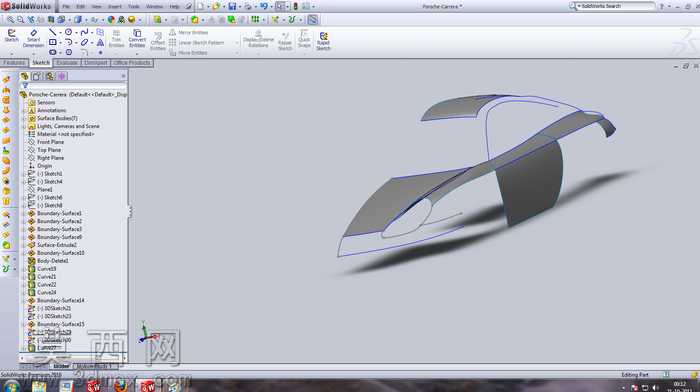Switch to the Evaluate tab

[67, 63]
